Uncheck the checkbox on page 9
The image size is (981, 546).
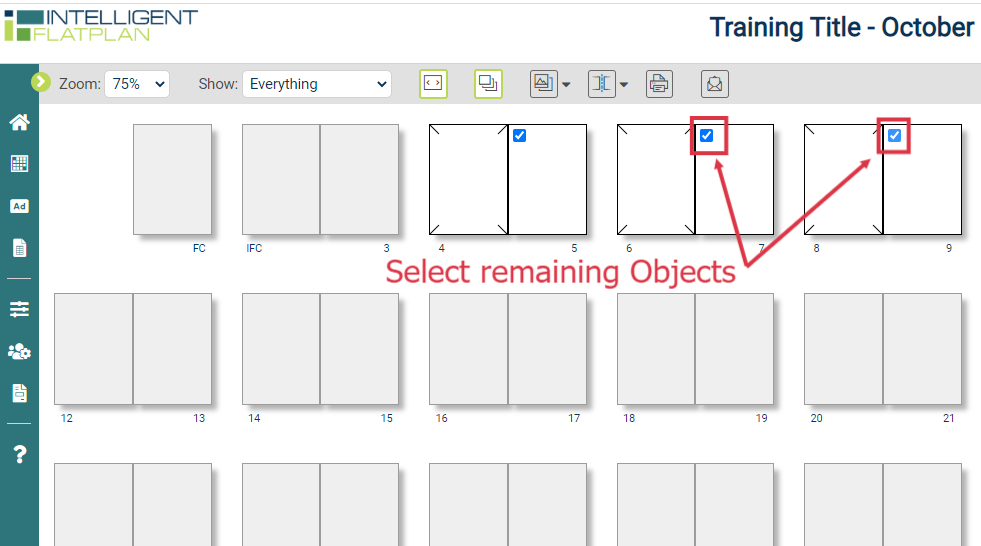[x=895, y=136]
